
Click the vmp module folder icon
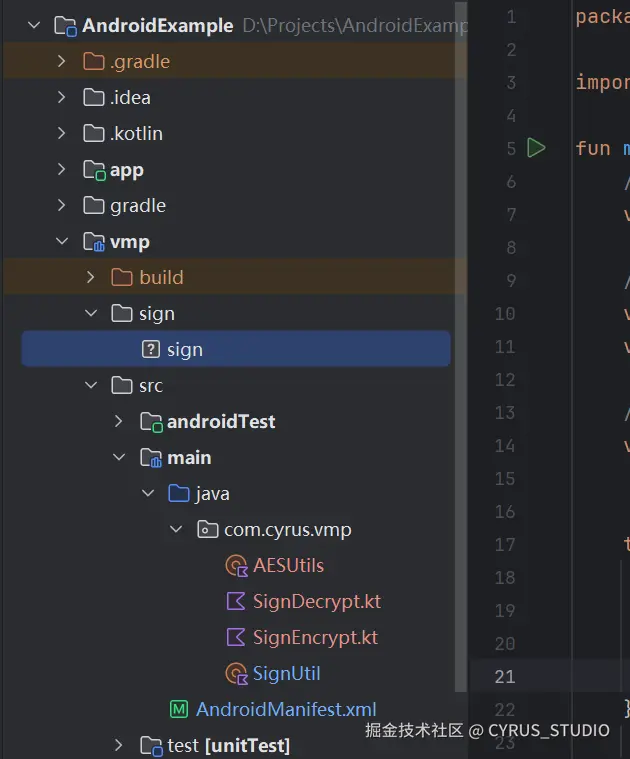(x=94, y=241)
